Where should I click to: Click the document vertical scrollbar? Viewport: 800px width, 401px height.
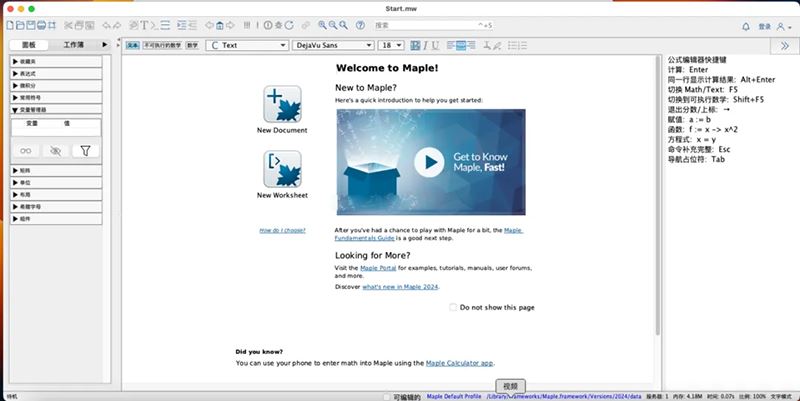pyautogui.click(x=658, y=196)
